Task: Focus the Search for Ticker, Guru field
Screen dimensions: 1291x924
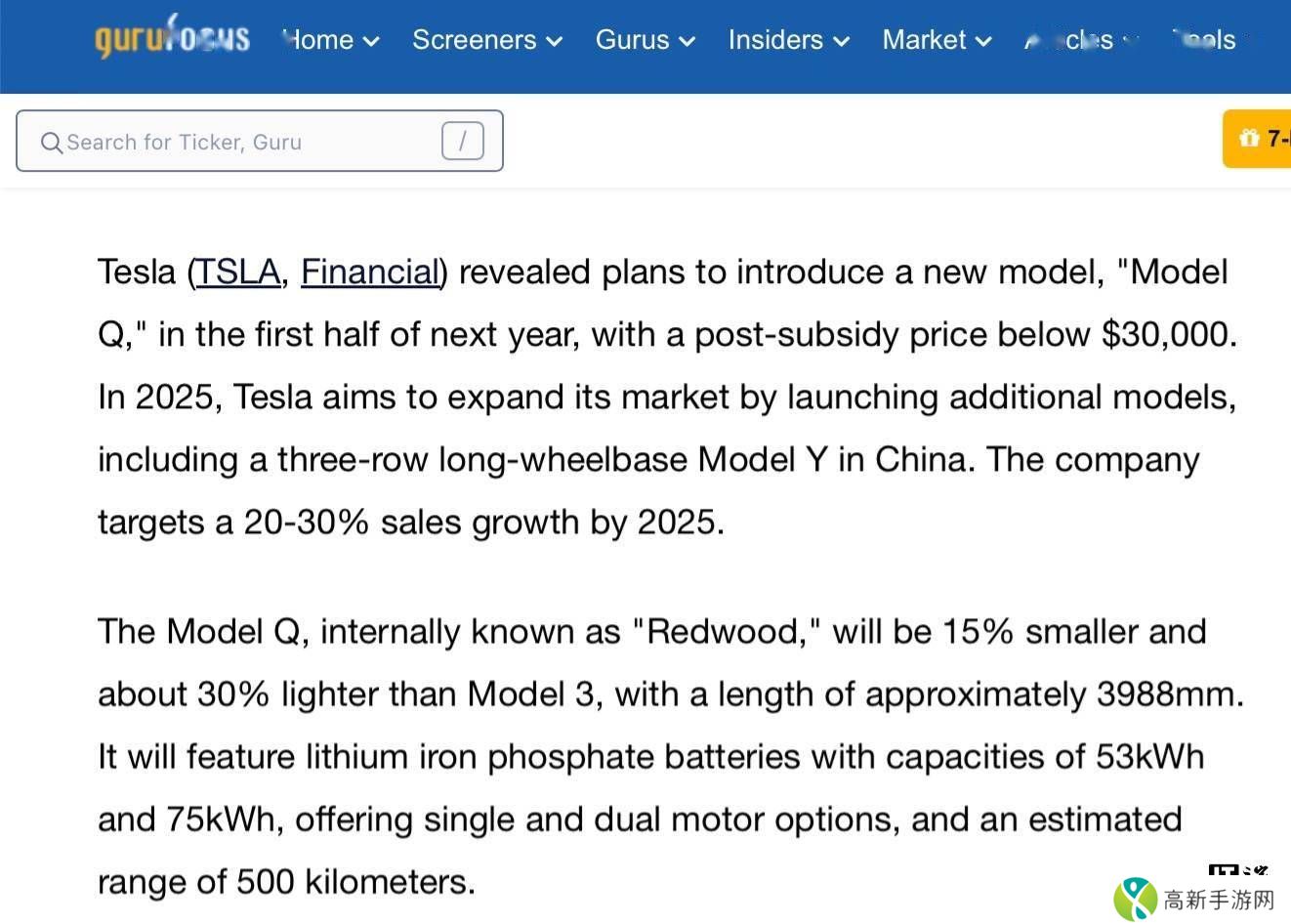Action: tap(244, 142)
